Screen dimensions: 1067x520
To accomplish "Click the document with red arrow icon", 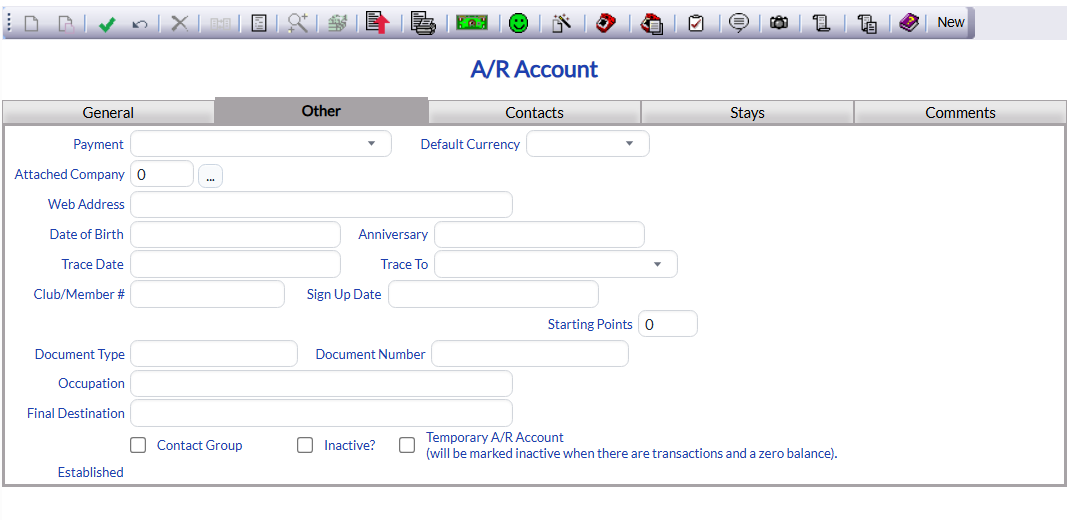I will [378, 23].
